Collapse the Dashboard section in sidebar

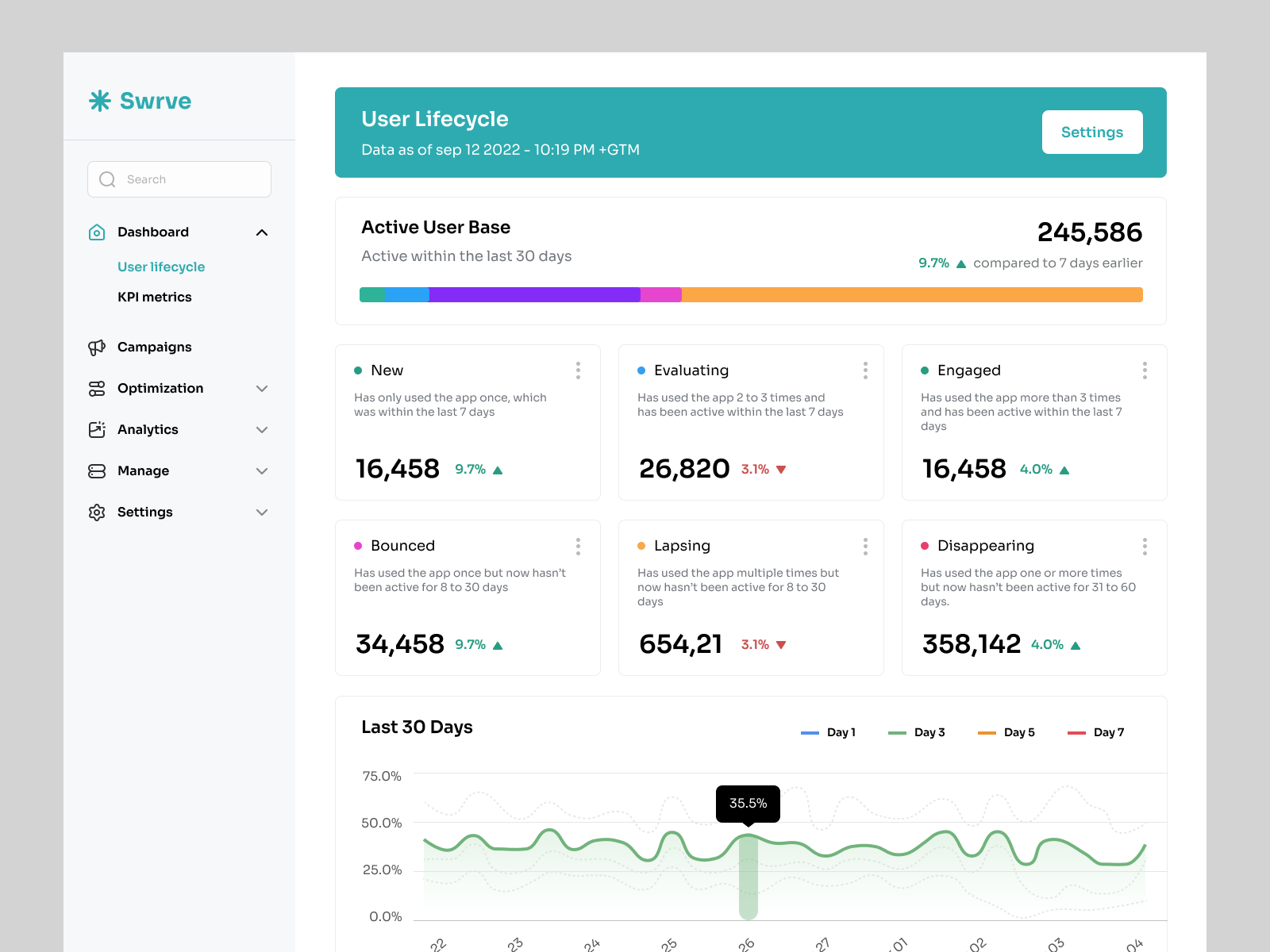tap(262, 232)
